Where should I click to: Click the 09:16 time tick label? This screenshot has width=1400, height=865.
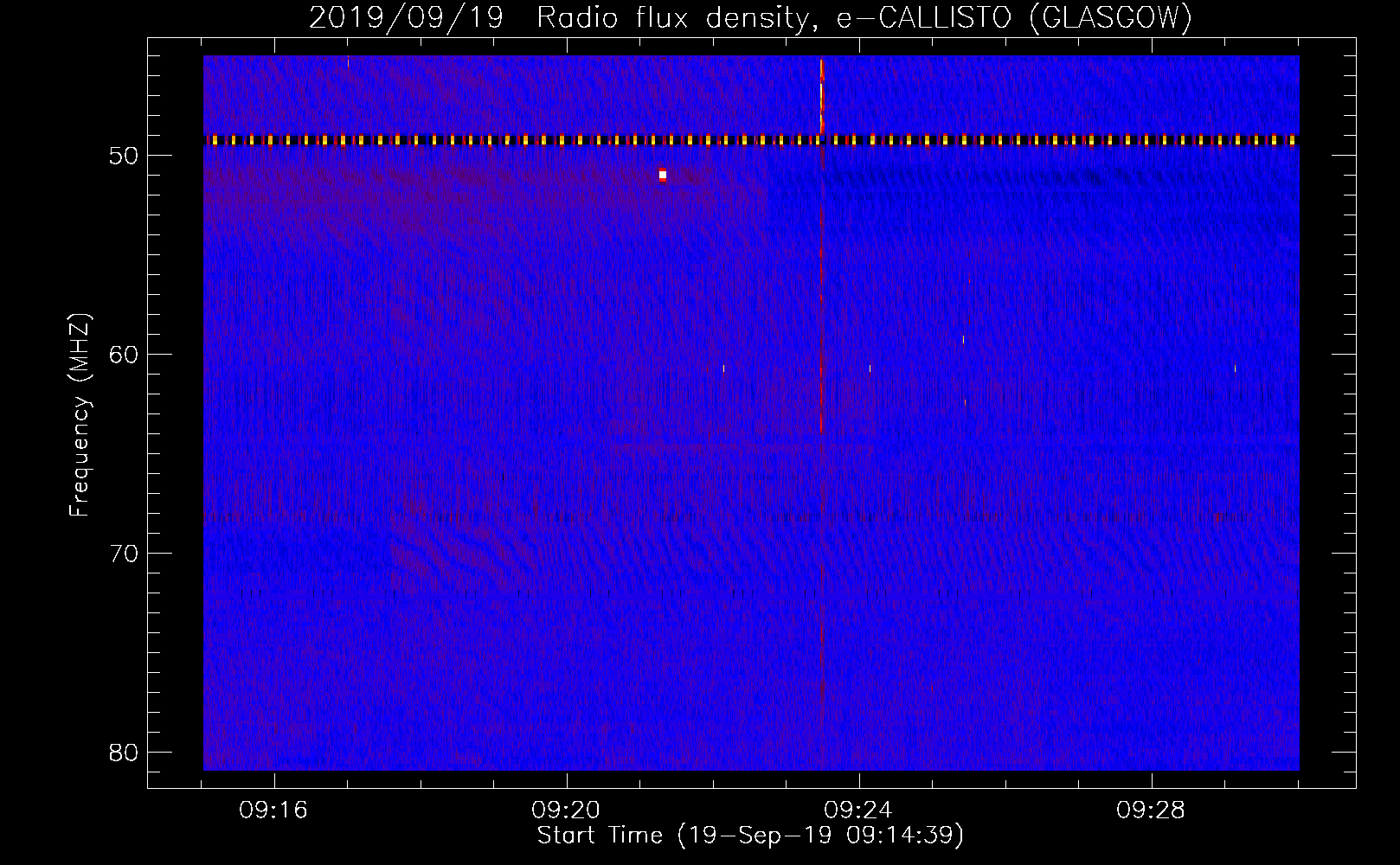tap(274, 811)
